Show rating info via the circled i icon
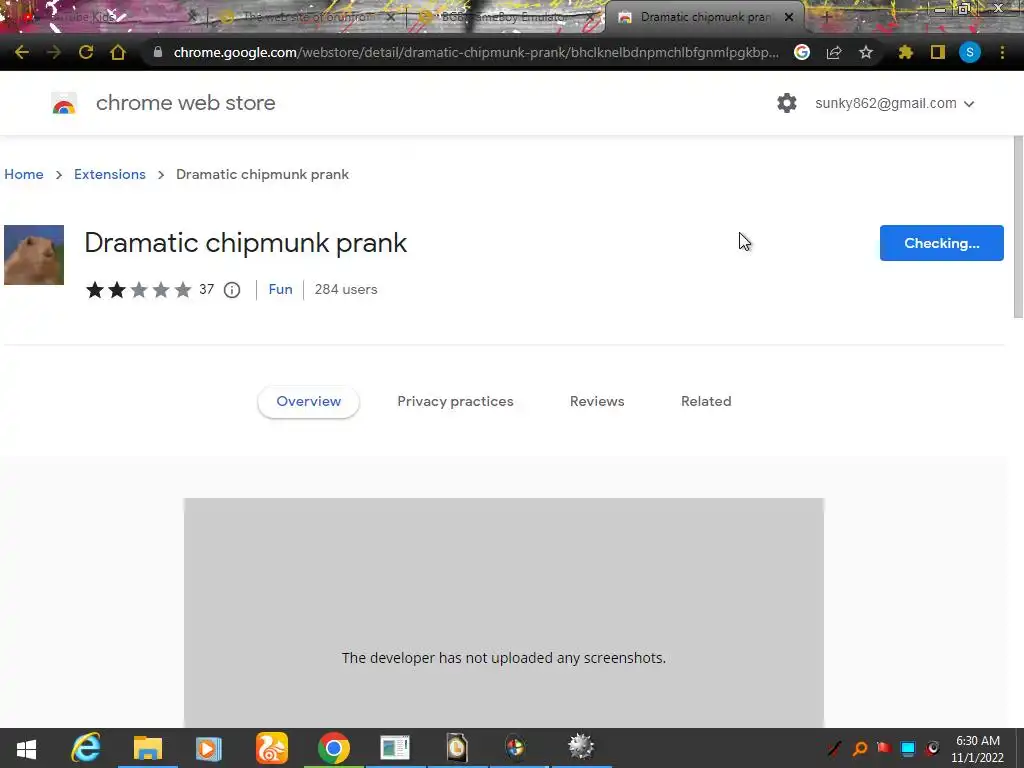Screen dimensions: 1024x768 [x=232, y=290]
